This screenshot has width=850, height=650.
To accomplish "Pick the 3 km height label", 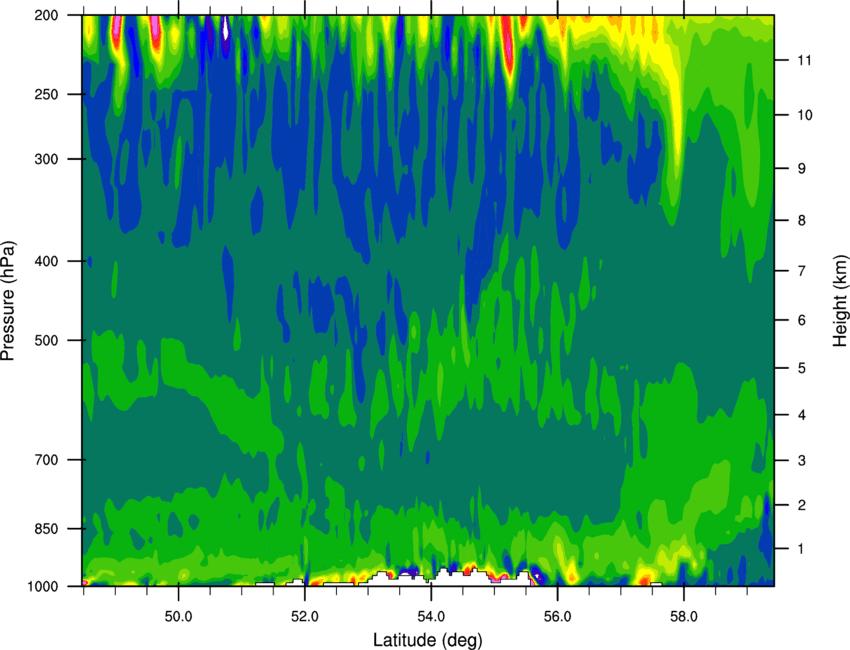I will [801, 461].
